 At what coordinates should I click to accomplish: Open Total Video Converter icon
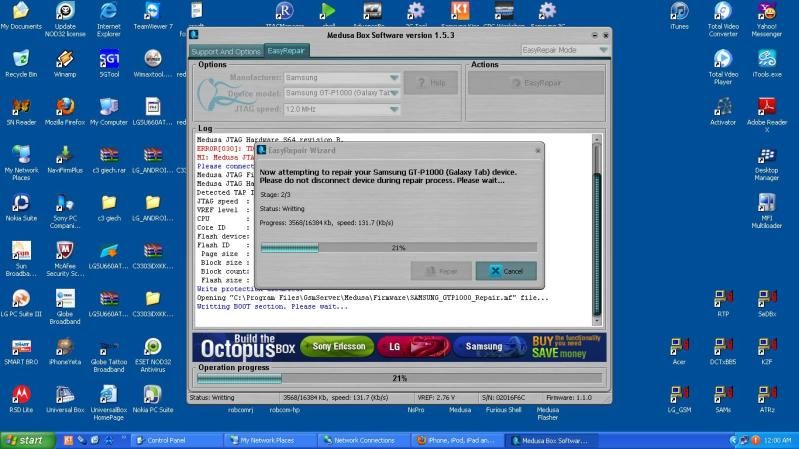(x=723, y=19)
